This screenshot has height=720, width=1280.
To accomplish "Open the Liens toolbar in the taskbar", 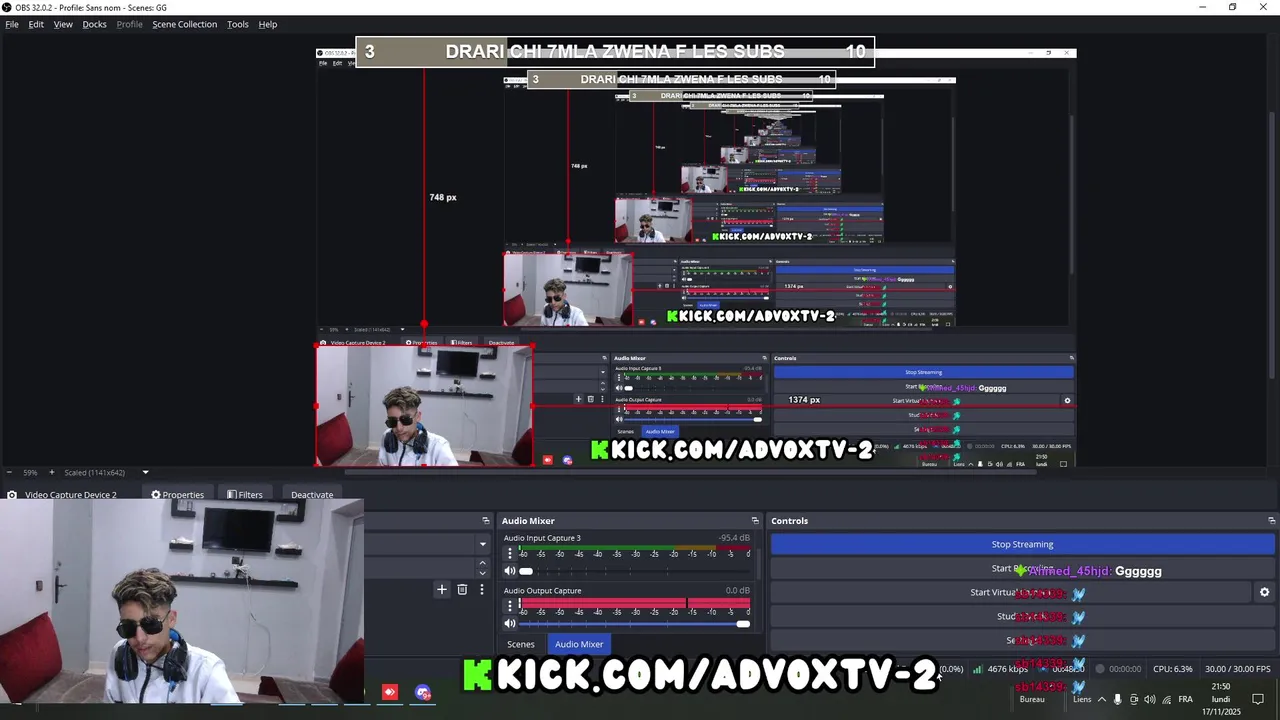I will pyautogui.click(x=1082, y=700).
